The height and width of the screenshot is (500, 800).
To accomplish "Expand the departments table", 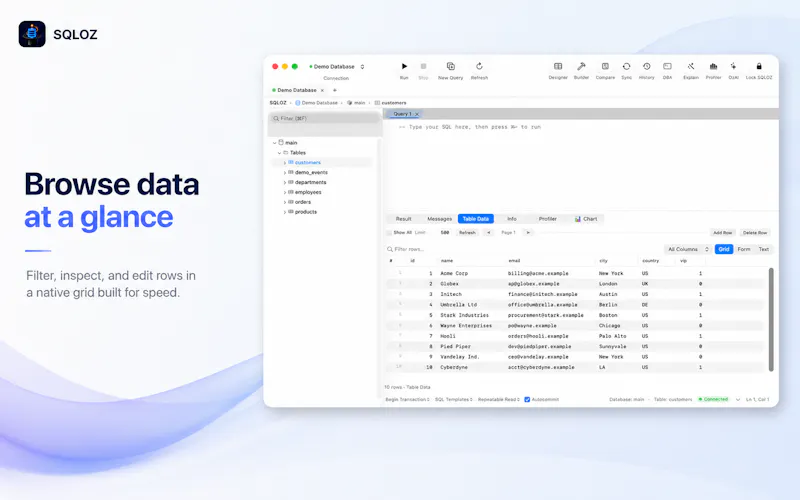I will pos(285,182).
